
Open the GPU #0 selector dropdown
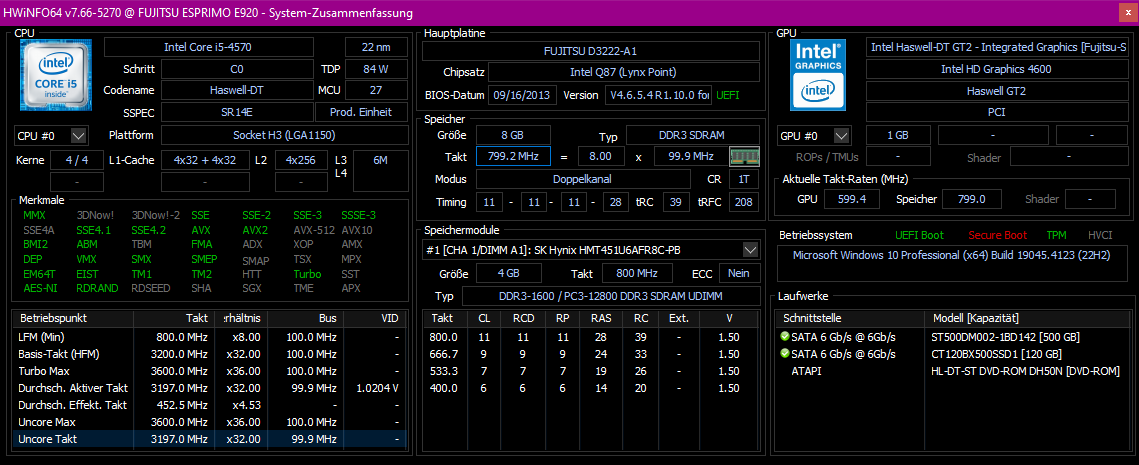(x=841, y=136)
